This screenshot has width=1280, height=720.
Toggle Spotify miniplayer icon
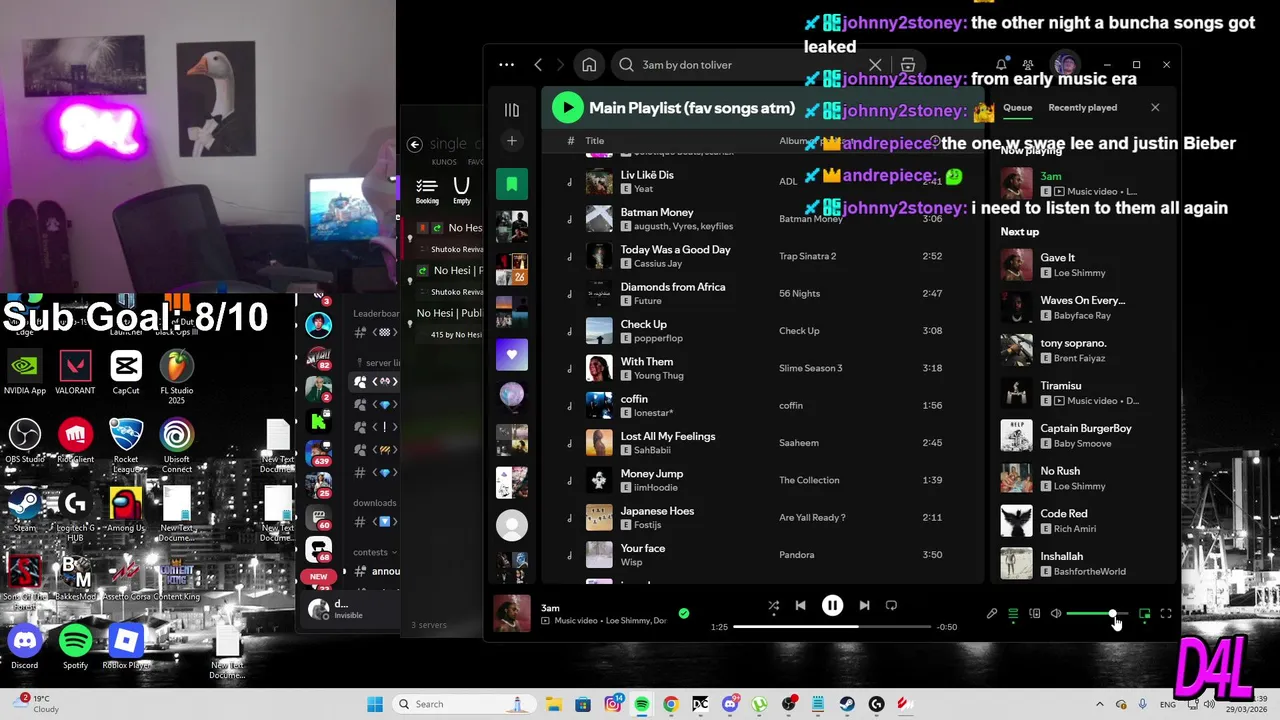(1145, 614)
